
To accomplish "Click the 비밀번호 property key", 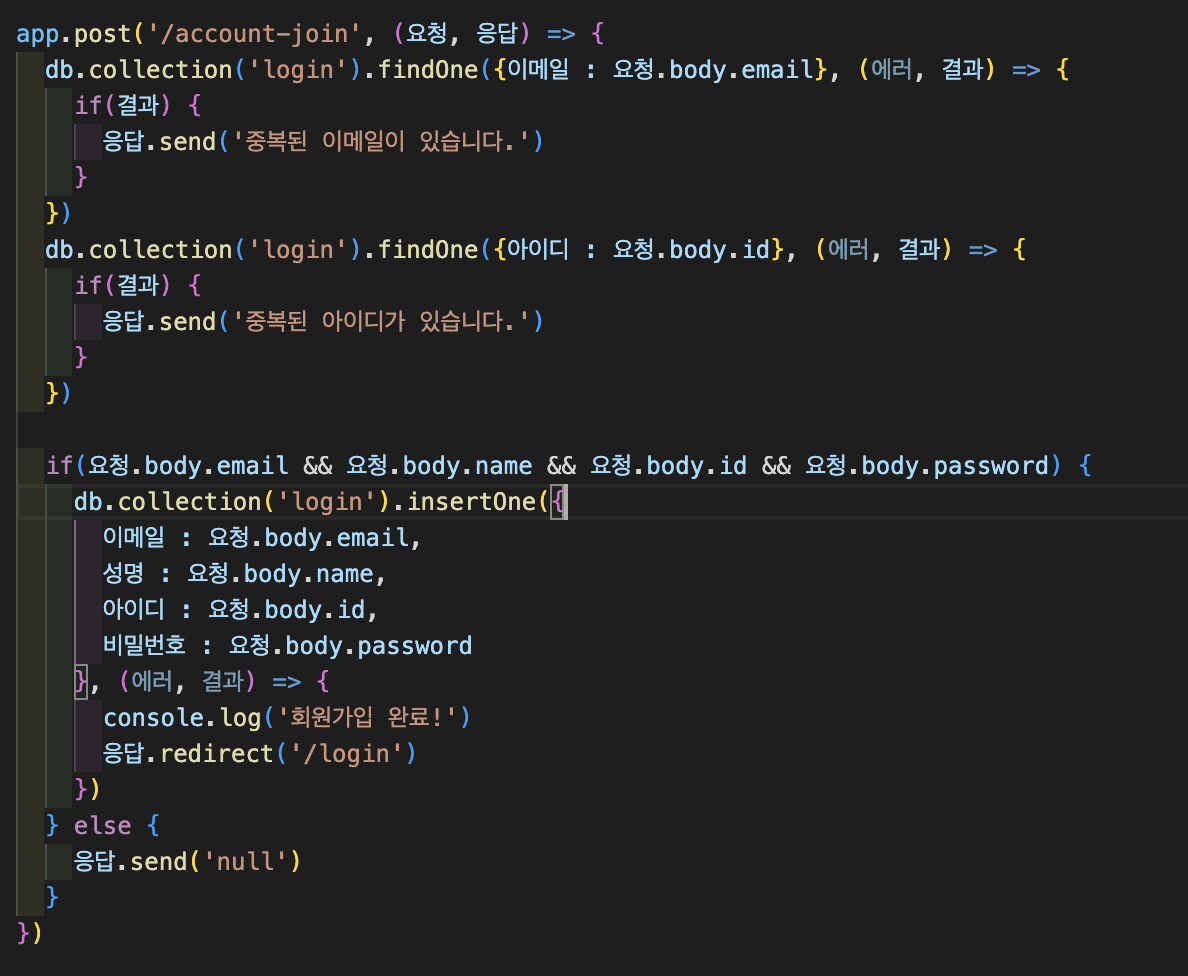I will (x=144, y=646).
